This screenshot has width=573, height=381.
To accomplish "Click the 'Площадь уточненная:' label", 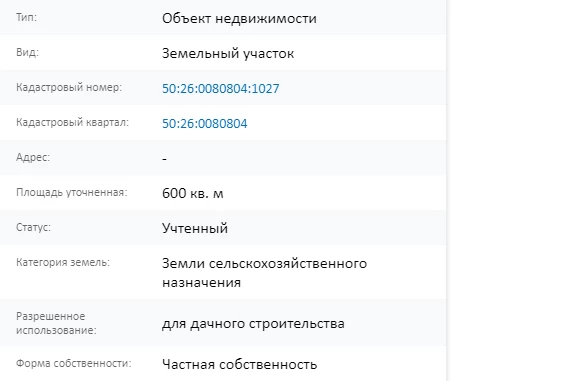I will pos(72,193).
